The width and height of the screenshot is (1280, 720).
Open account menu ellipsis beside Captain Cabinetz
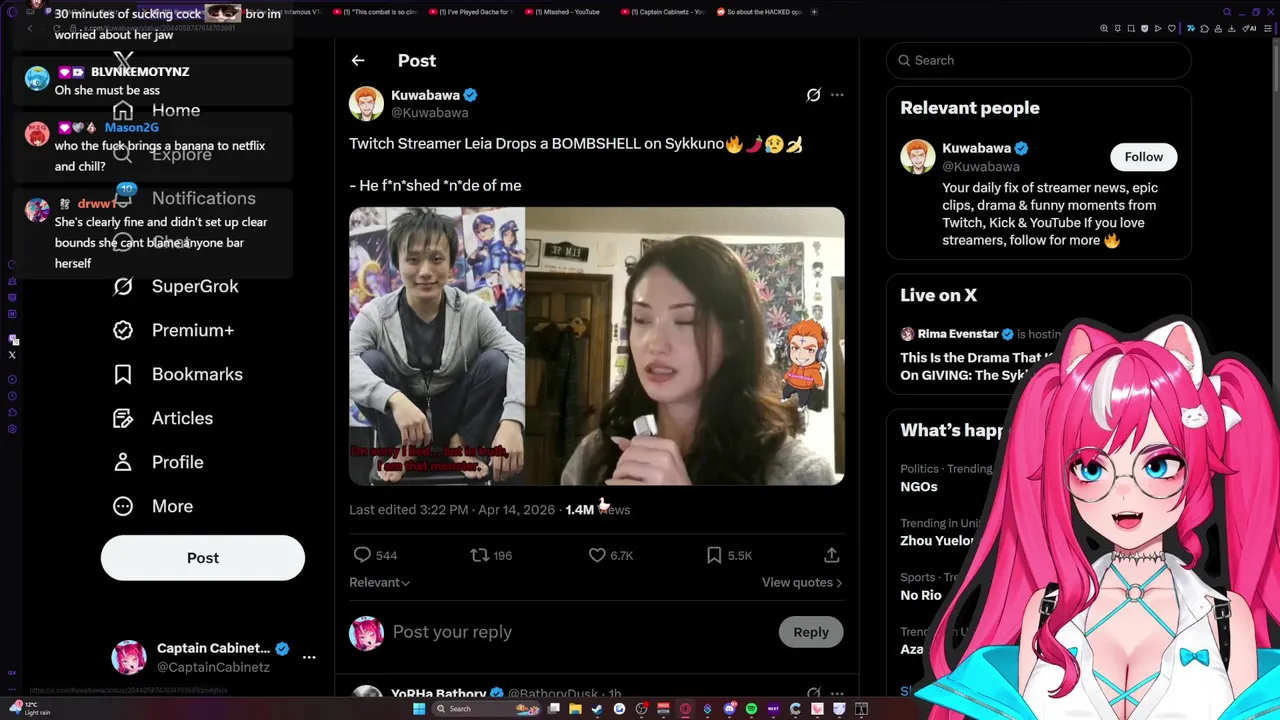[309, 657]
